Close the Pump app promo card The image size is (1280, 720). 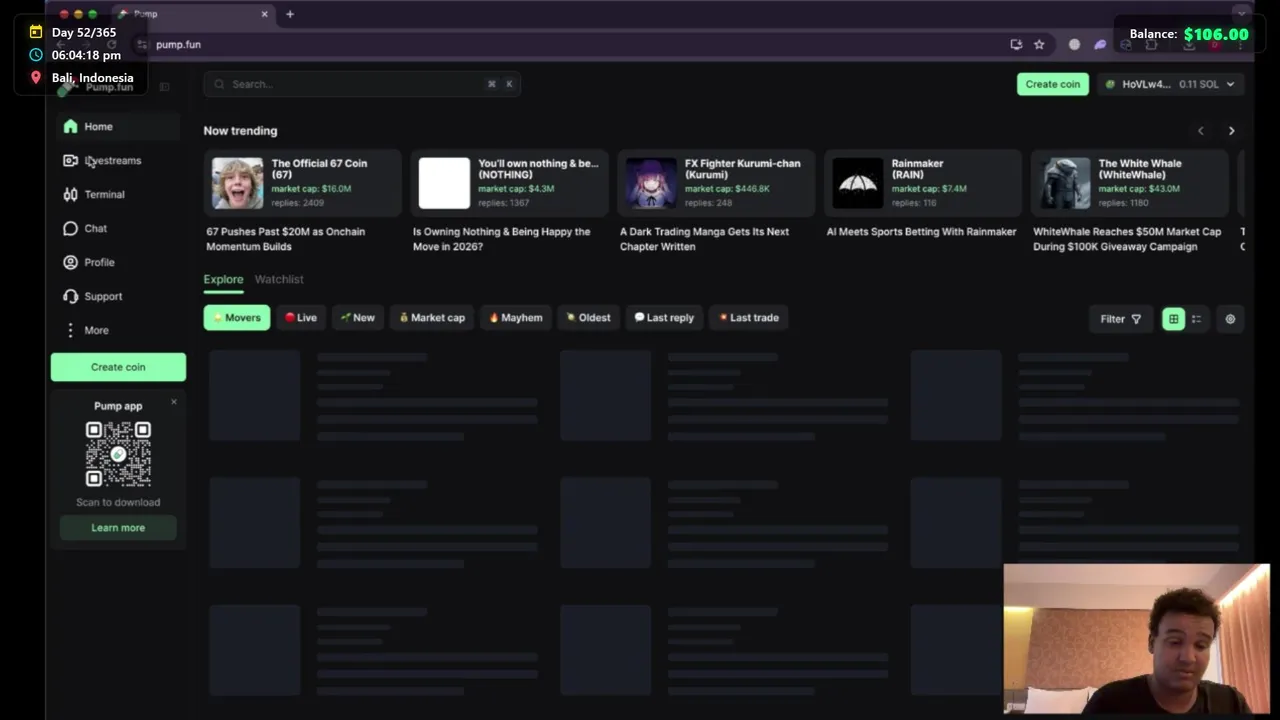point(173,402)
